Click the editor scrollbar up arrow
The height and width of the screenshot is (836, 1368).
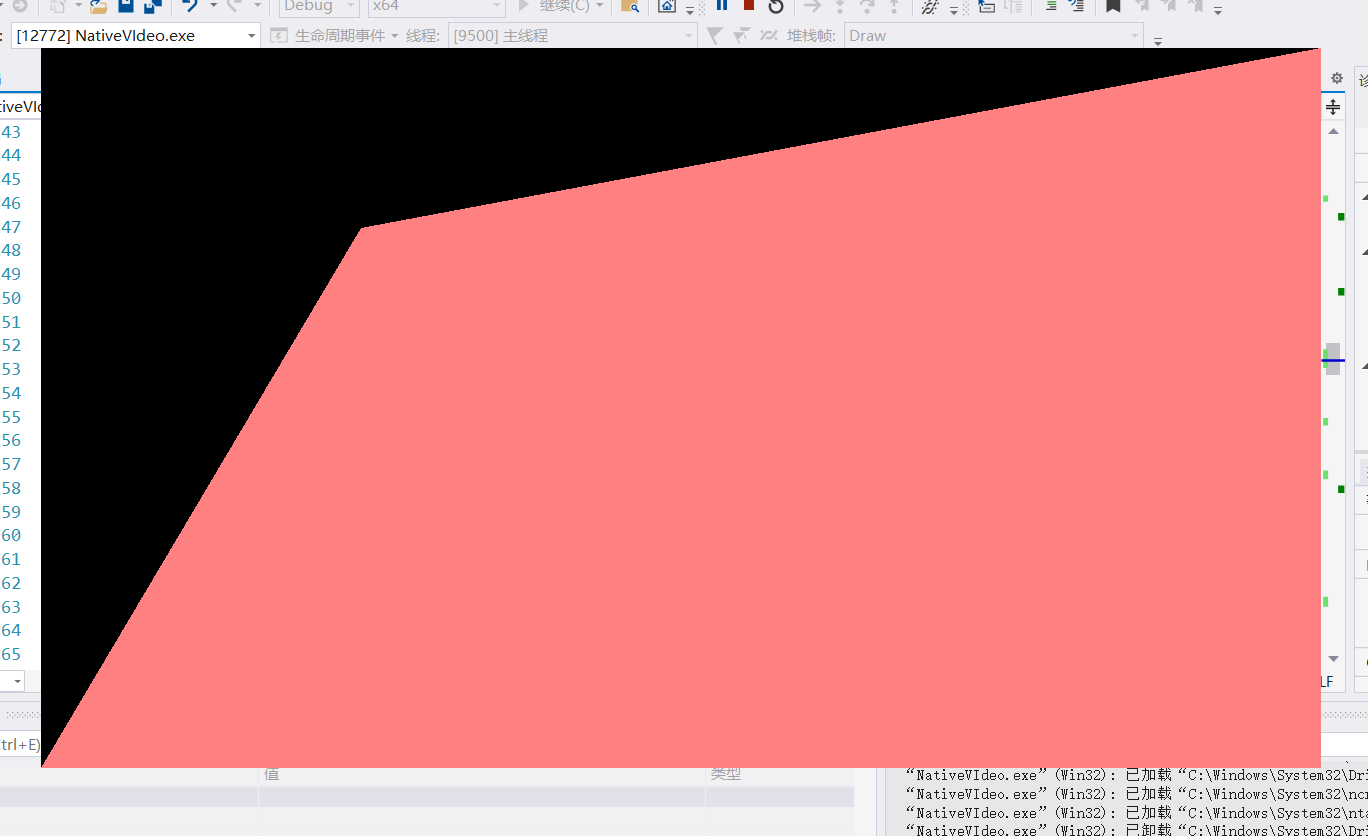[1333, 131]
